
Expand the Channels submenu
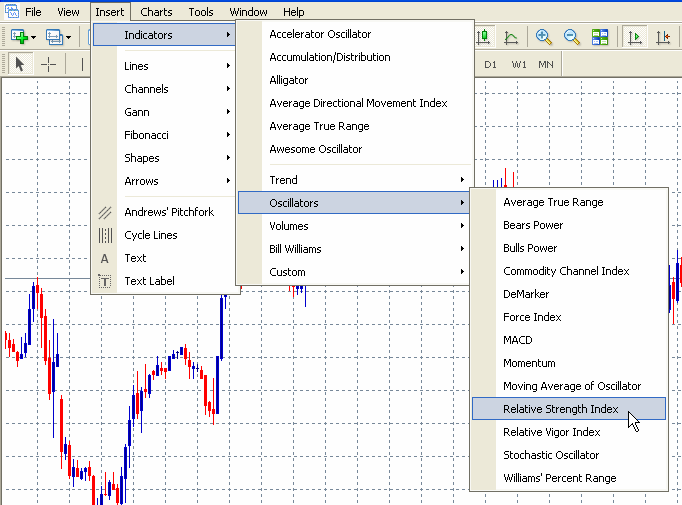click(164, 89)
